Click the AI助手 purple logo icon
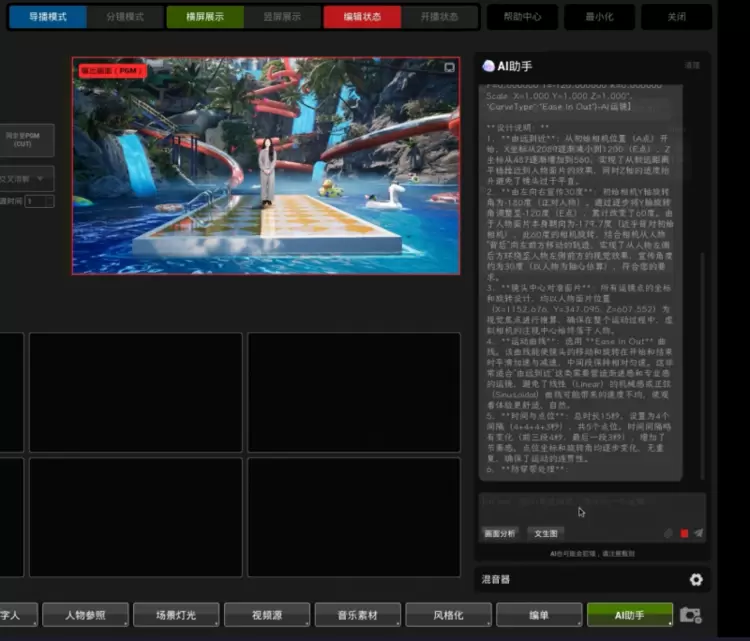 pyautogui.click(x=488, y=65)
